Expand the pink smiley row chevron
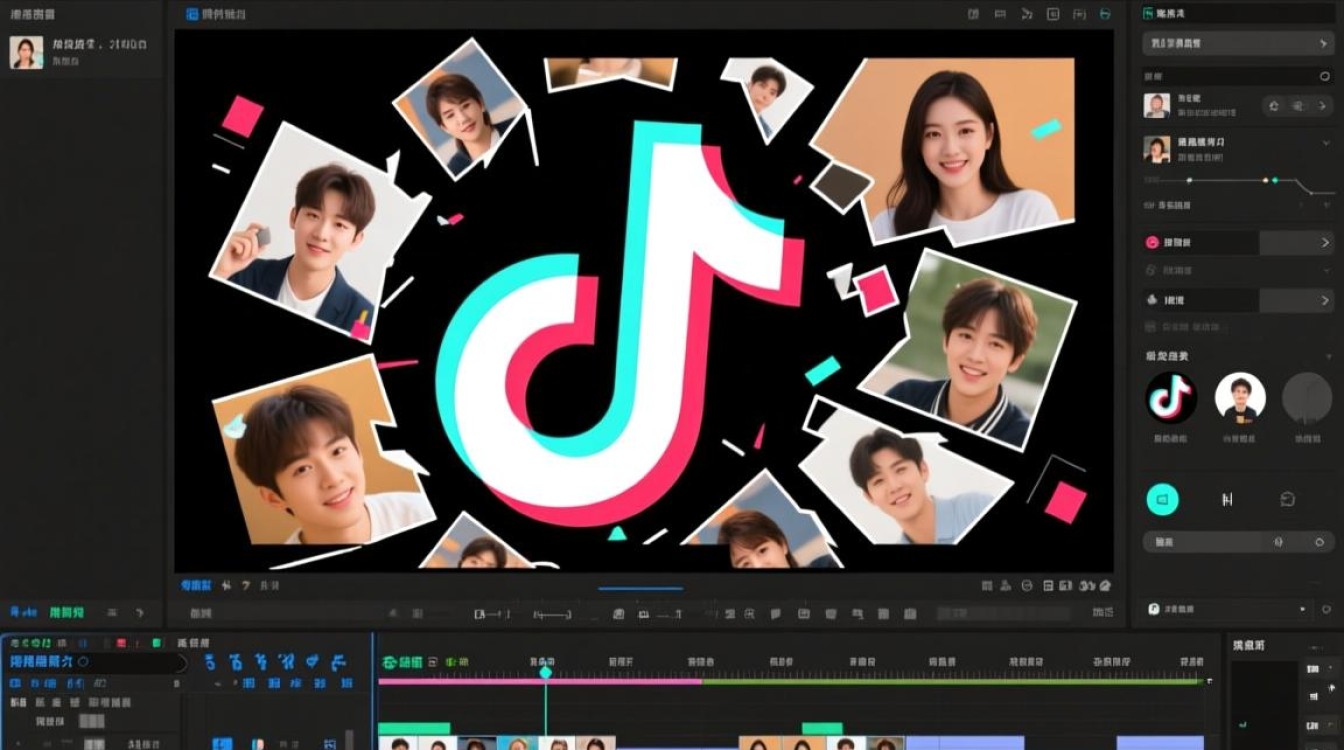Image resolution: width=1344 pixels, height=750 pixels. click(1325, 243)
